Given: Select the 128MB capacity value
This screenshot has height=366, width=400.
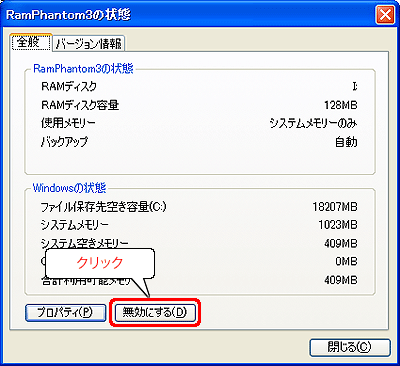Looking at the screenshot, I should point(341,105).
